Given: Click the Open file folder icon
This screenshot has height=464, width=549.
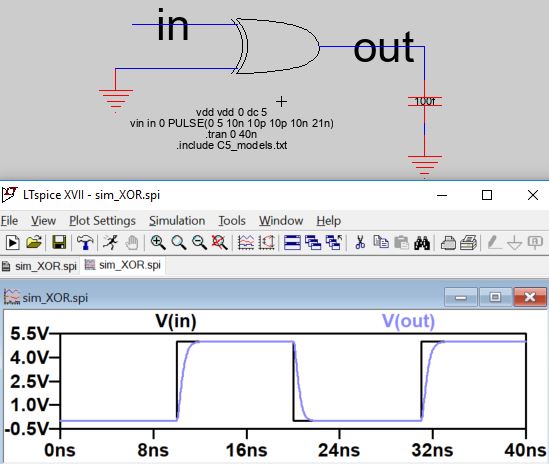Looking at the screenshot, I should click(x=34, y=242).
